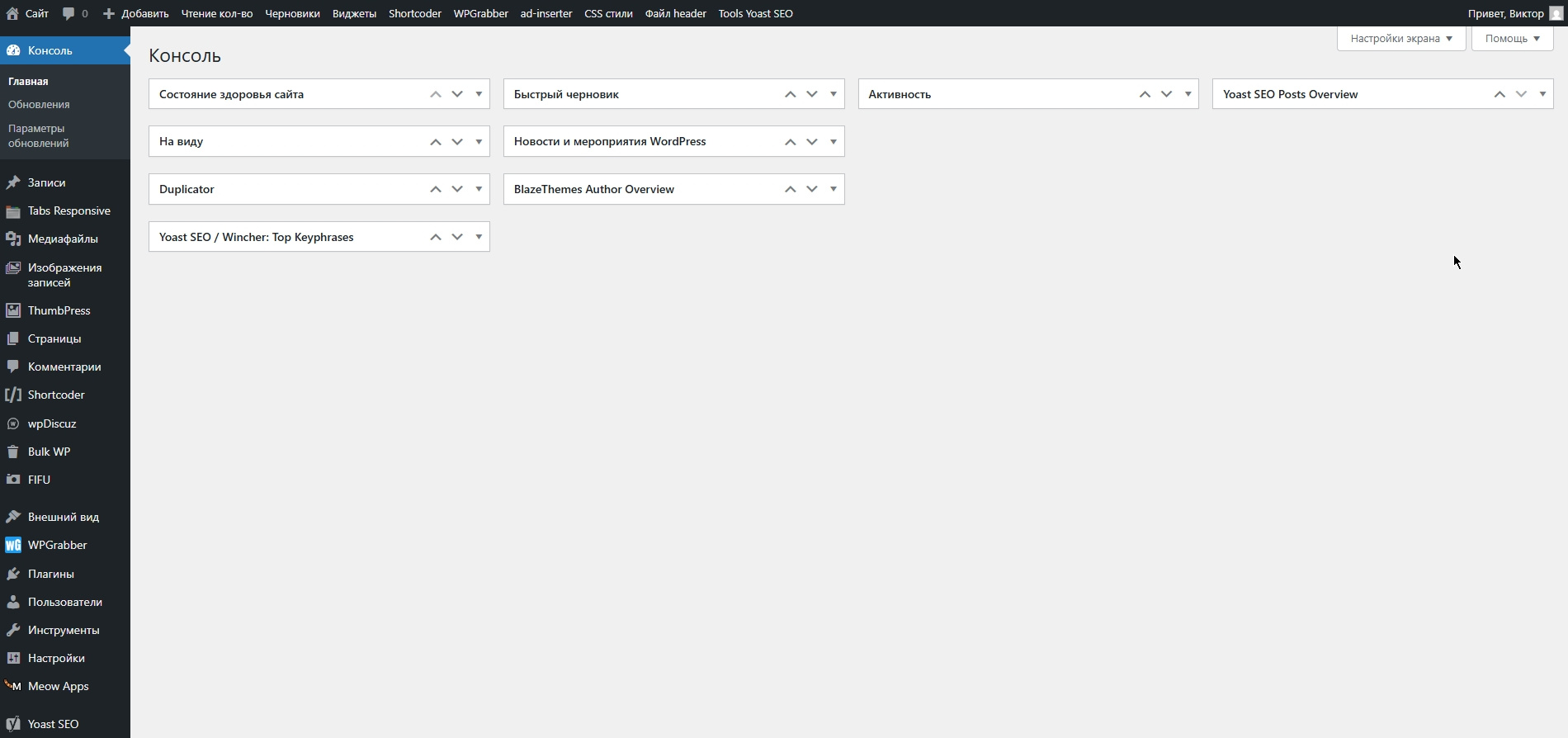Open the Обновления submenu link
Image resolution: width=1568 pixels, height=738 pixels.
coord(39,104)
